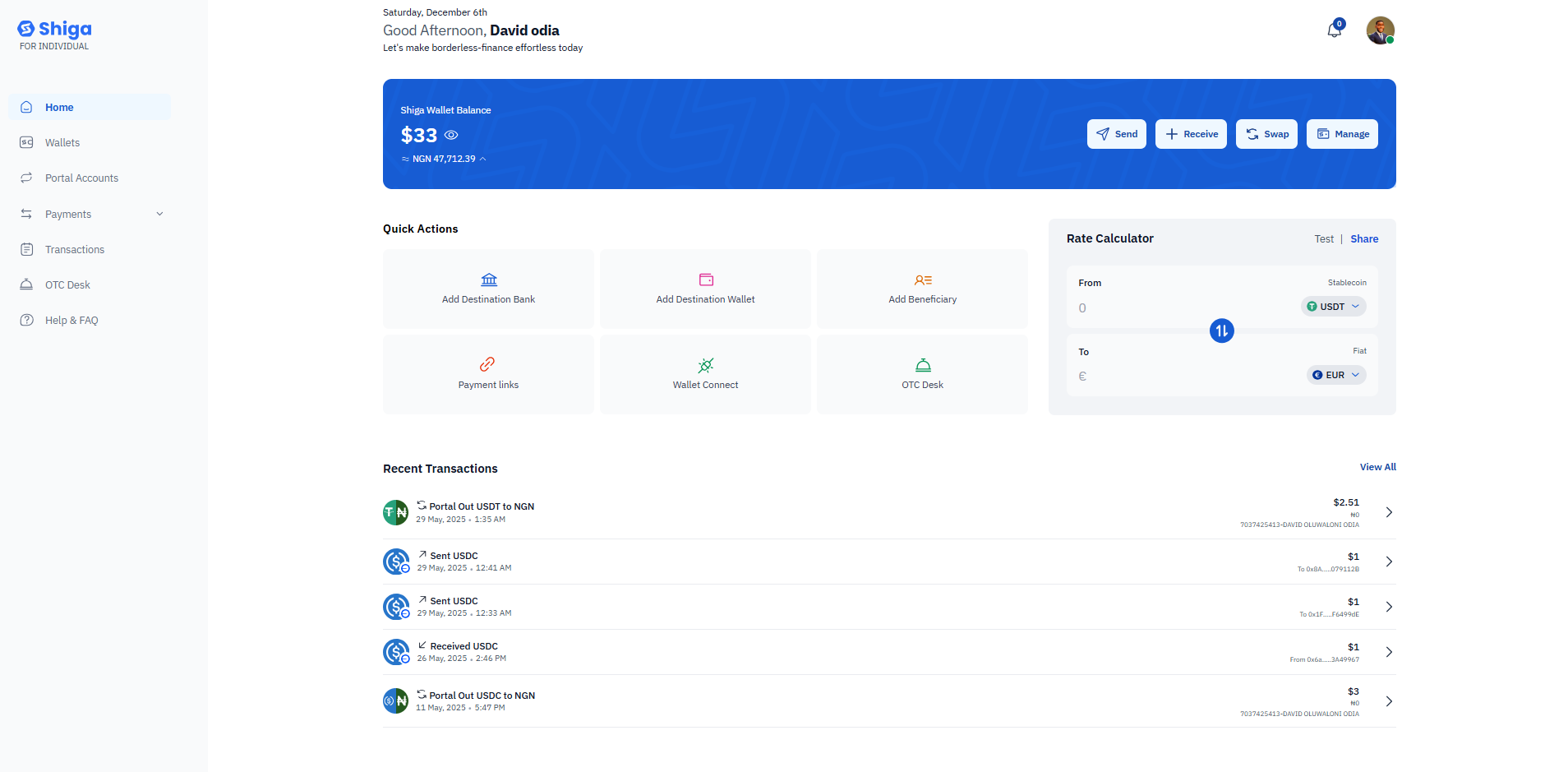Open Portal Out USDT to NGN chevron
The height and width of the screenshot is (772, 1568).
pos(1389,512)
